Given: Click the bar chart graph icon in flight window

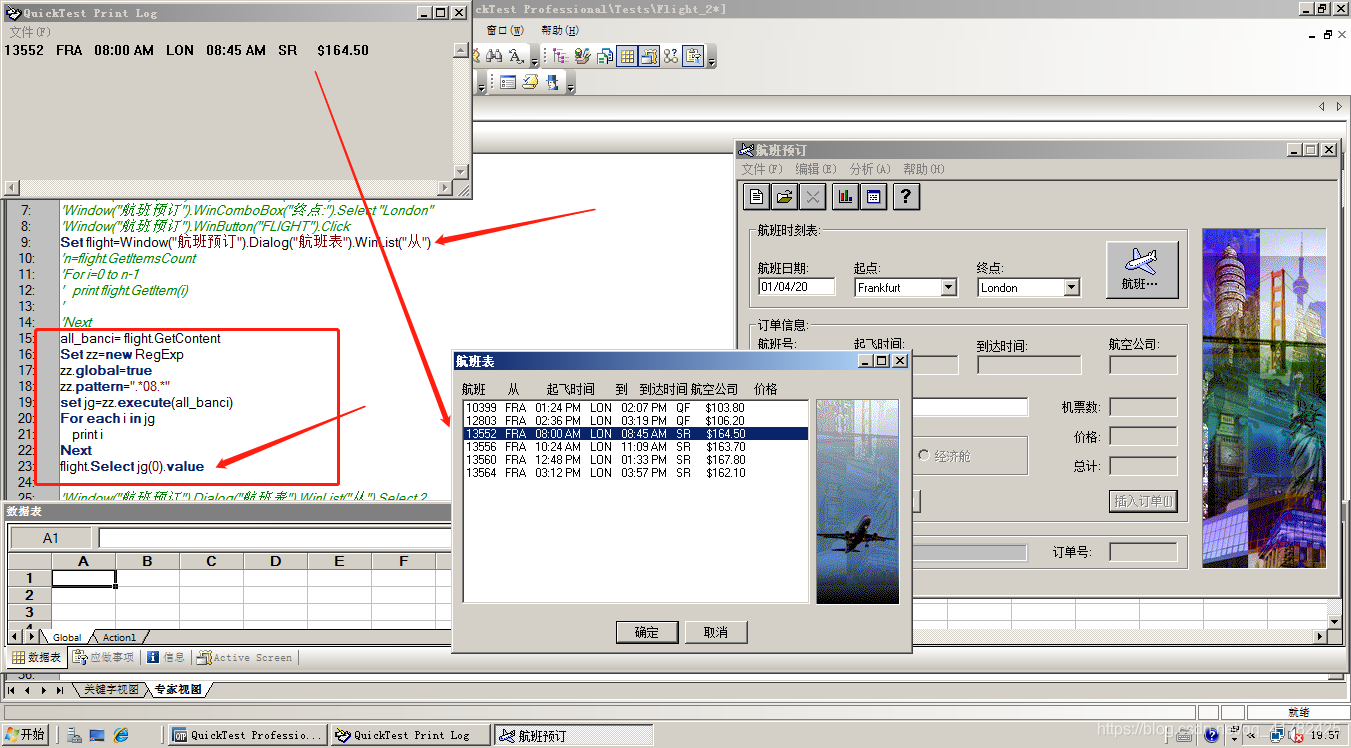Looking at the screenshot, I should point(845,197).
